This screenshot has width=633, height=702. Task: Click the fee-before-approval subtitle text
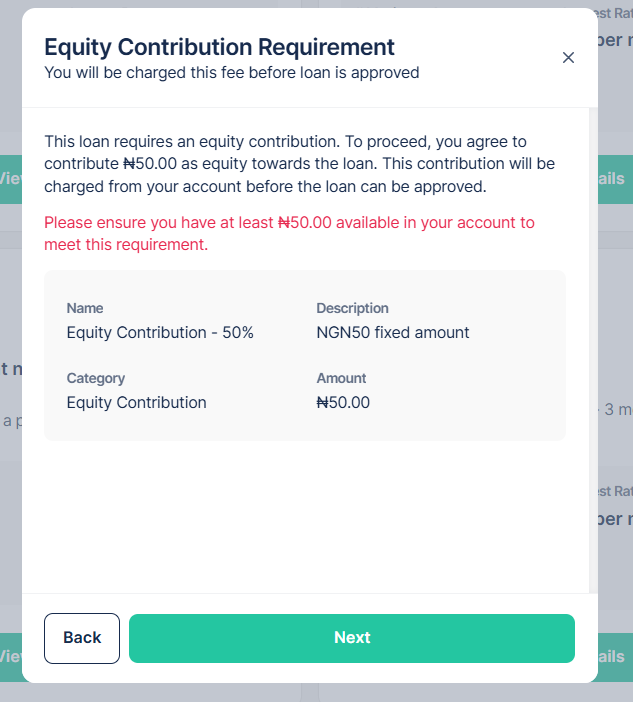pyautogui.click(x=231, y=72)
